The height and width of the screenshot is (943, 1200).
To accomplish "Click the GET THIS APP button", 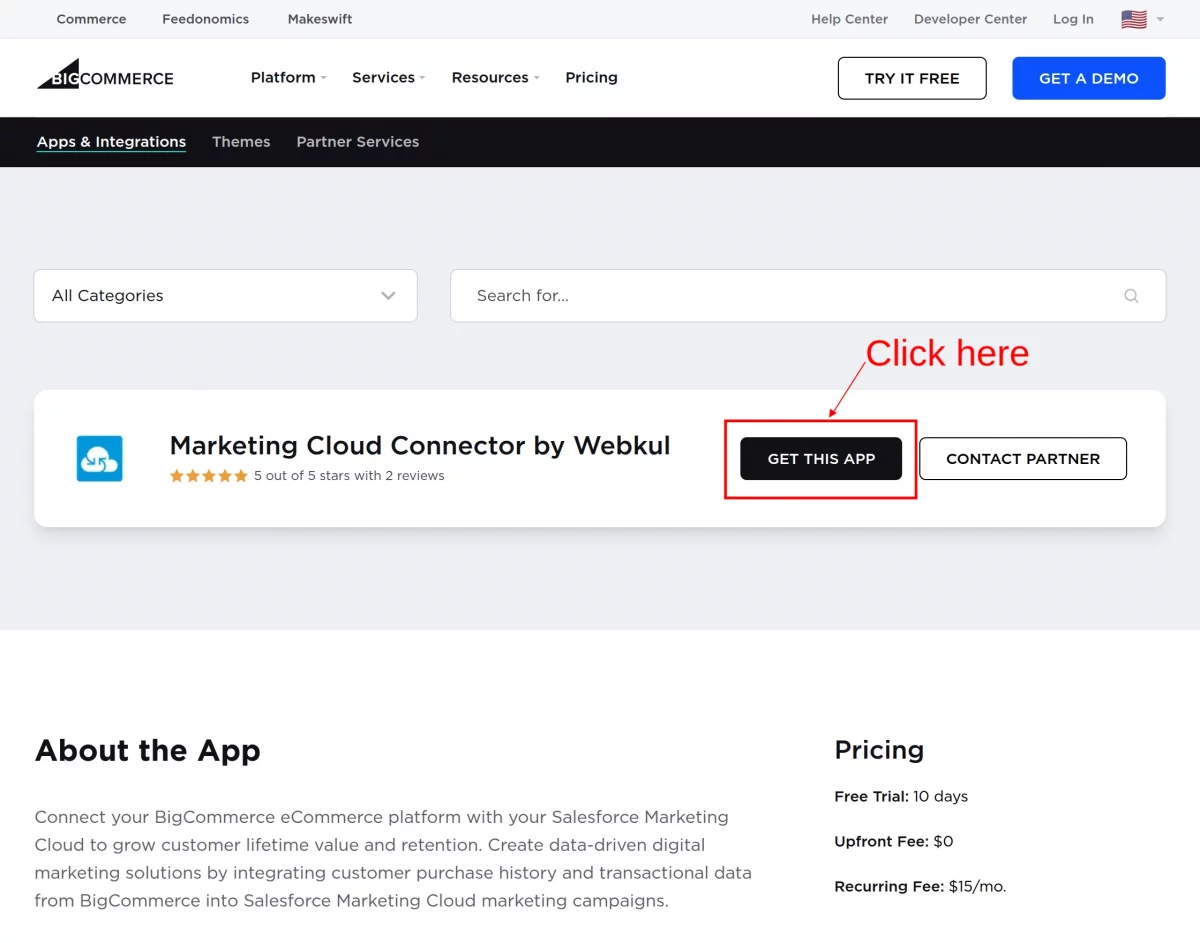I will click(x=821, y=459).
